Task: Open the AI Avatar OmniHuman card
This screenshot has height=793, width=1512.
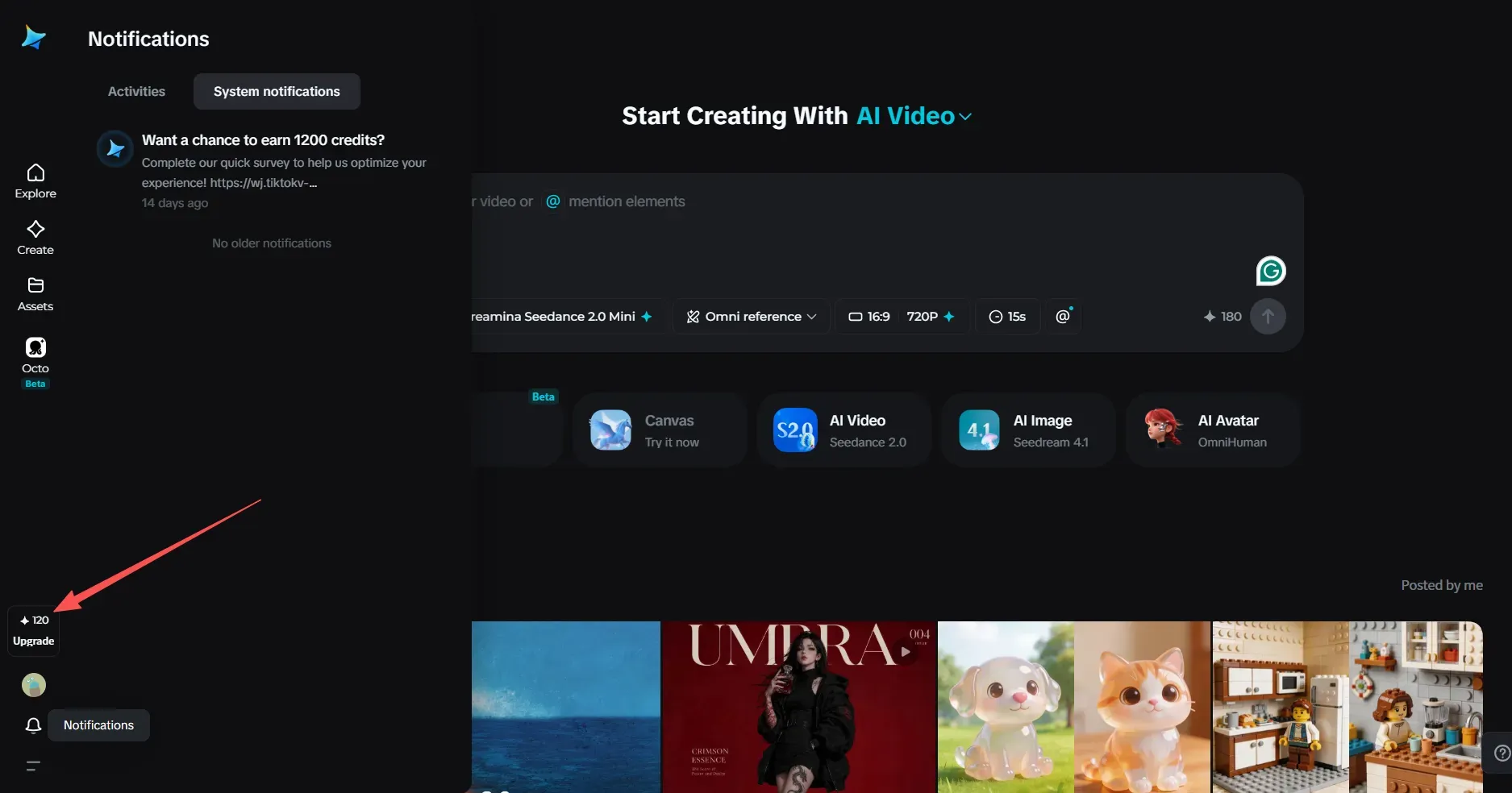Action: (x=1213, y=430)
